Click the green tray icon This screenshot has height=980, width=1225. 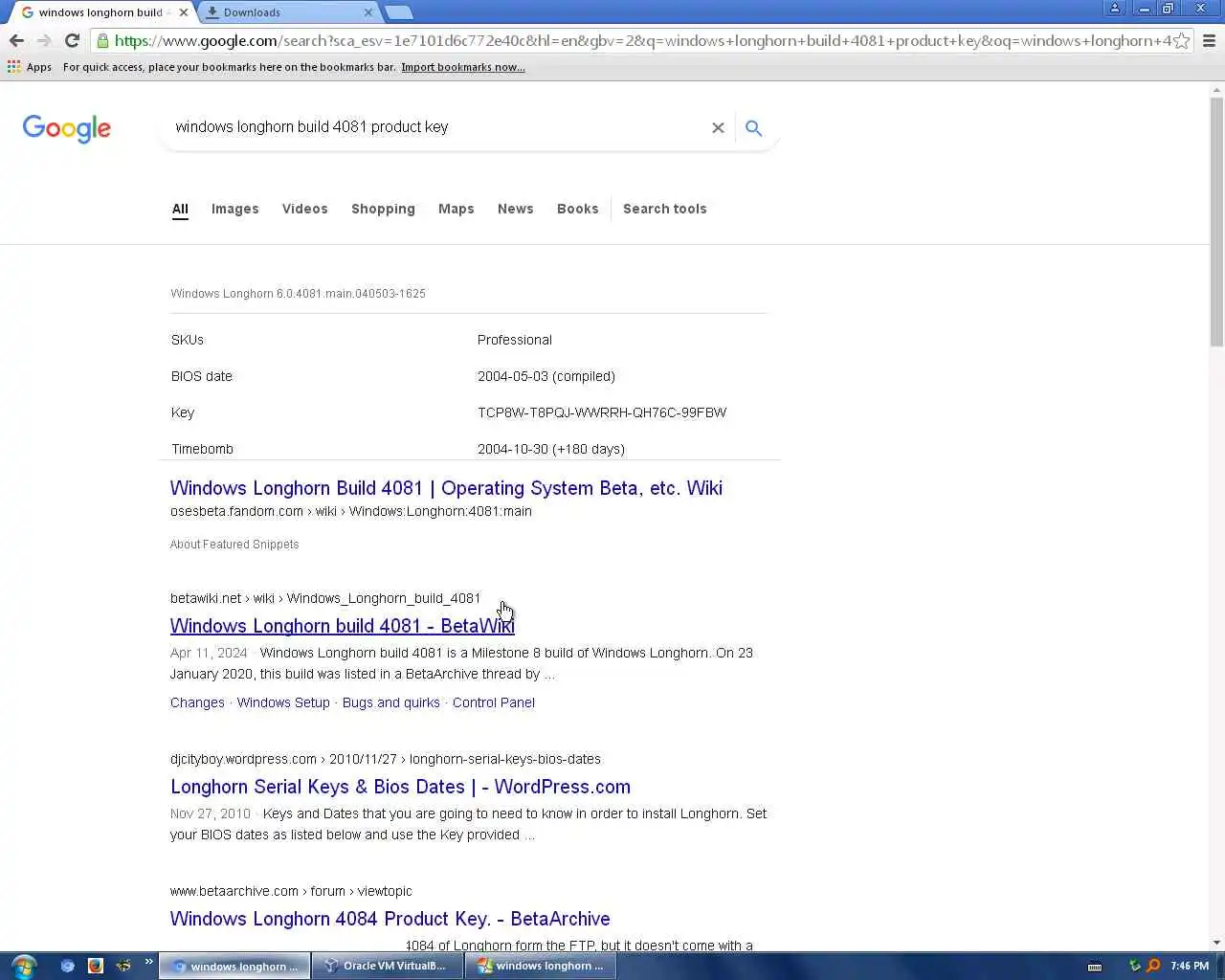1135,966
